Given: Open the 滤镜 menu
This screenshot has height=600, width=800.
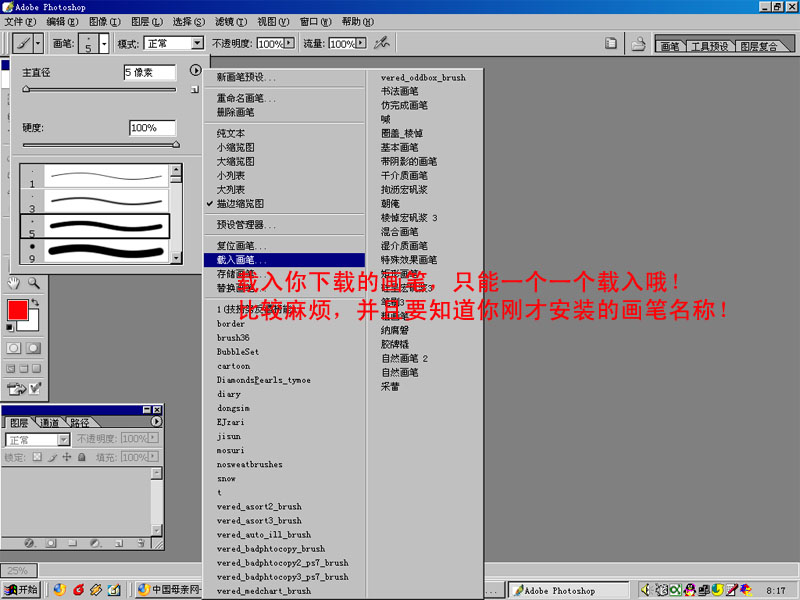Looking at the screenshot, I should point(231,21).
